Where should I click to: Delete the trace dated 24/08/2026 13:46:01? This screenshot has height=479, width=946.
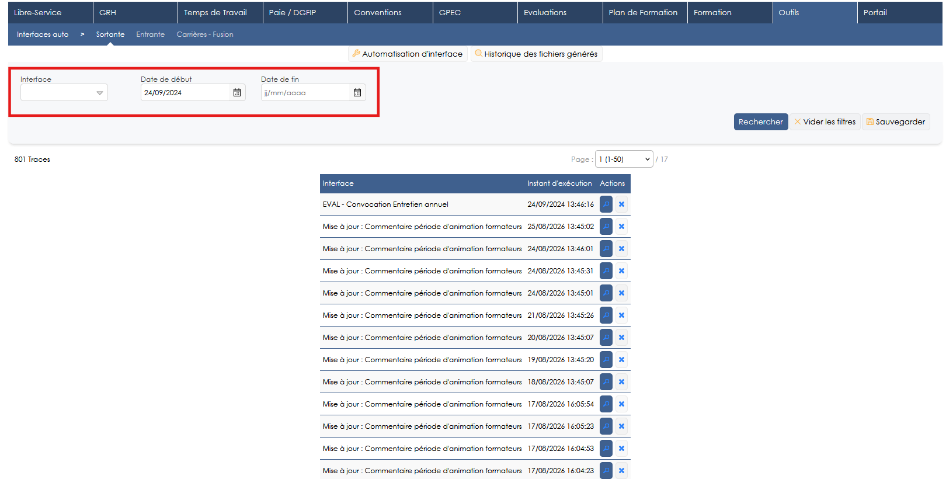pos(621,249)
